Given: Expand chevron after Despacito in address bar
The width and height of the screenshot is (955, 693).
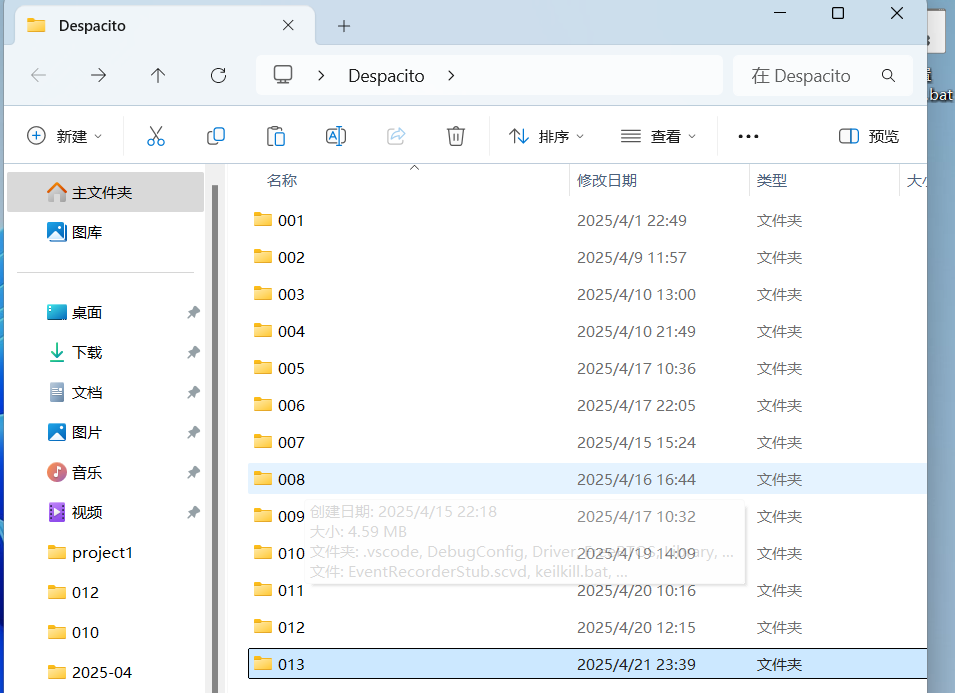Looking at the screenshot, I should coord(451,76).
